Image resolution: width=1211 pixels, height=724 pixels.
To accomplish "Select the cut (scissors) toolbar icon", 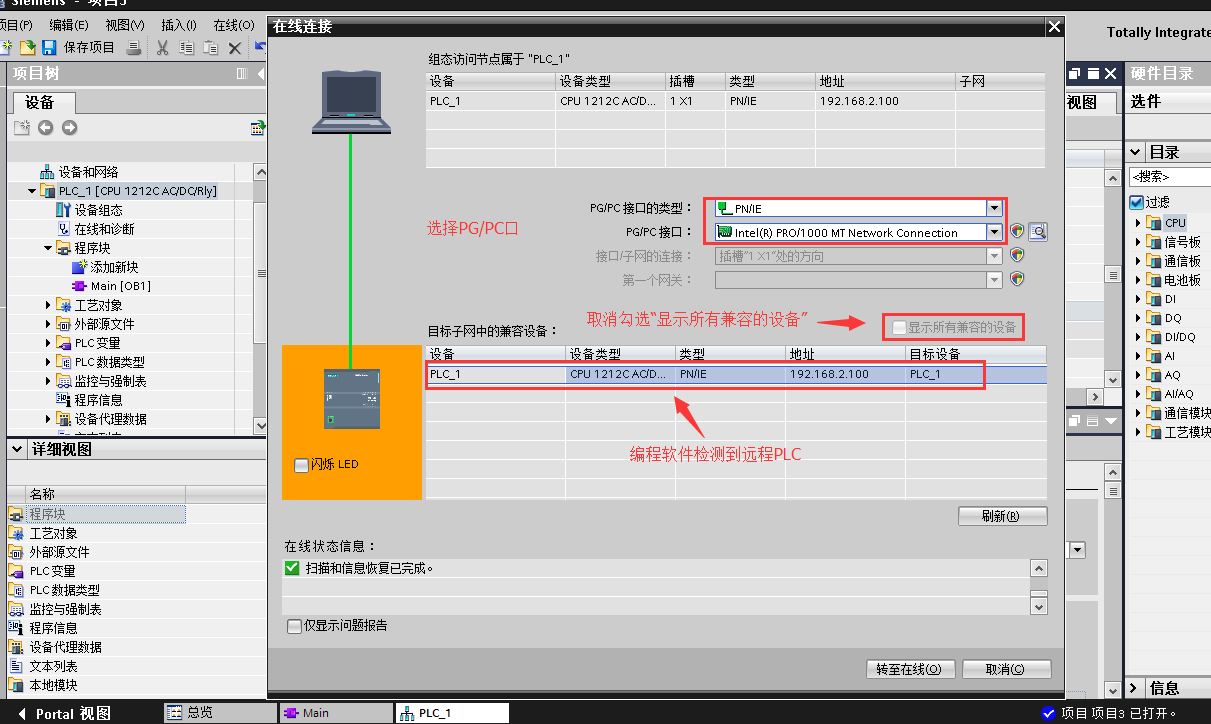I will click(x=162, y=47).
